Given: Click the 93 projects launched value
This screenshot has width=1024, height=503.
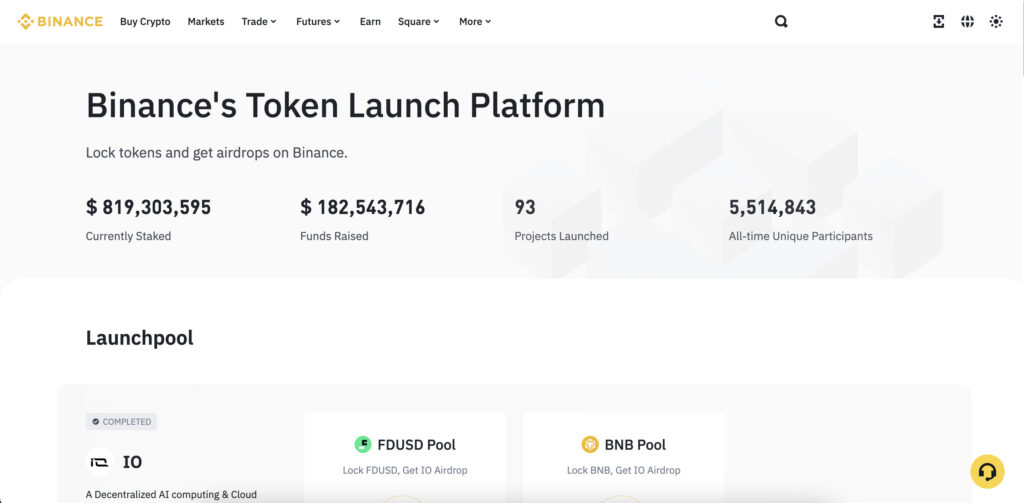Looking at the screenshot, I should point(525,208).
